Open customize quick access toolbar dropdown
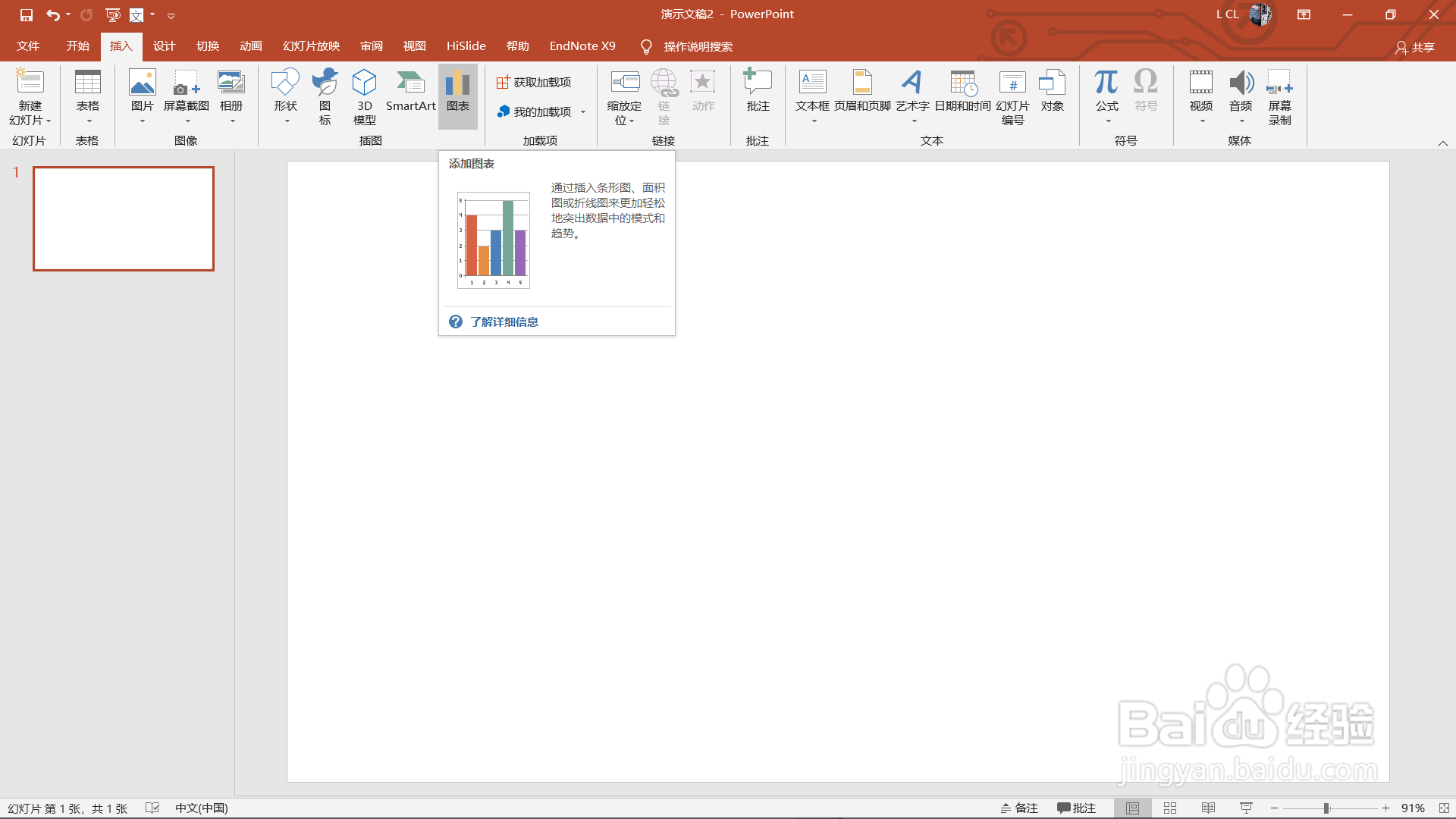 pyautogui.click(x=171, y=15)
